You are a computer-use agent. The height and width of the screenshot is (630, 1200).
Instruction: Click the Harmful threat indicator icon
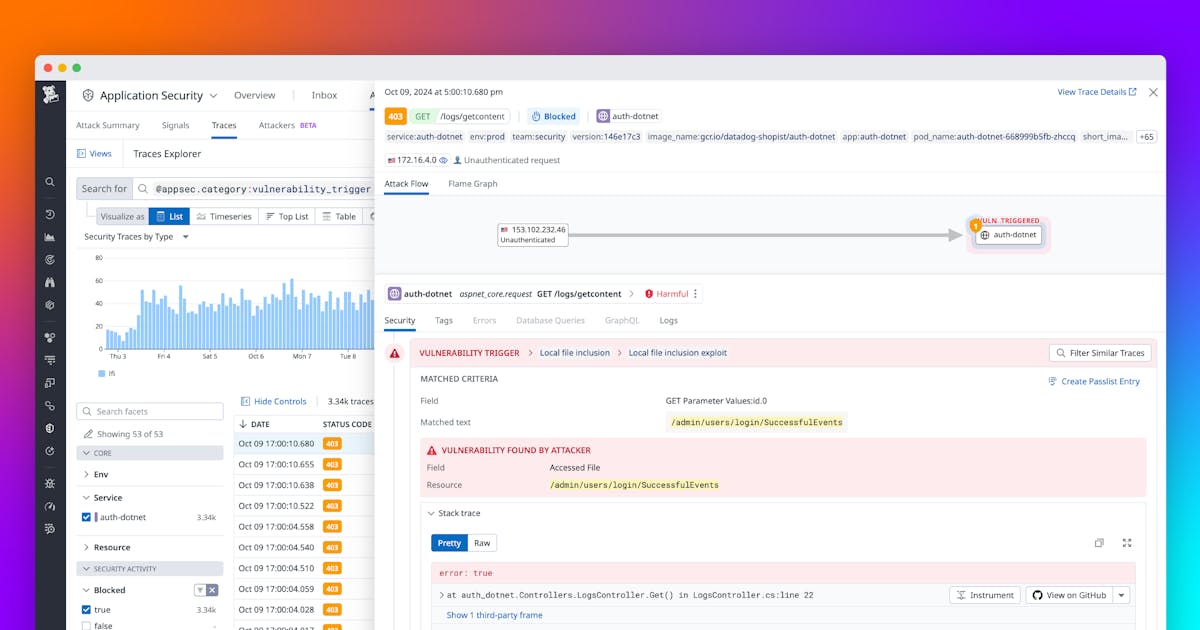[649, 293]
